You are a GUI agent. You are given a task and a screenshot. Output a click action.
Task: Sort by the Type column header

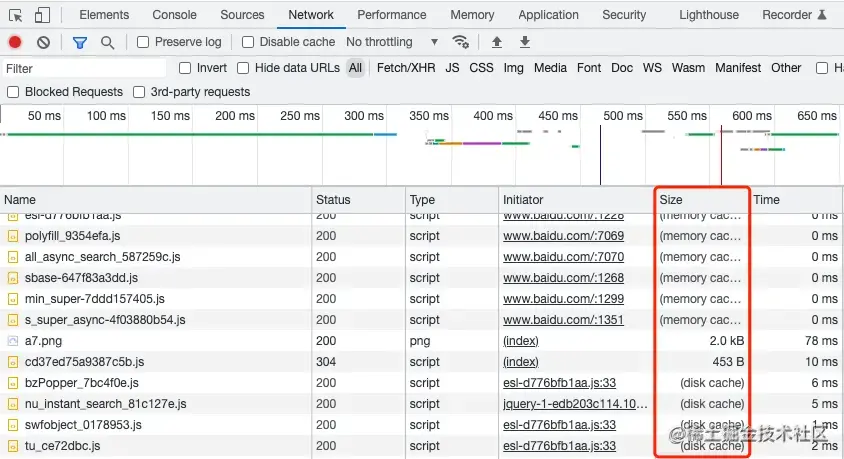coord(452,200)
